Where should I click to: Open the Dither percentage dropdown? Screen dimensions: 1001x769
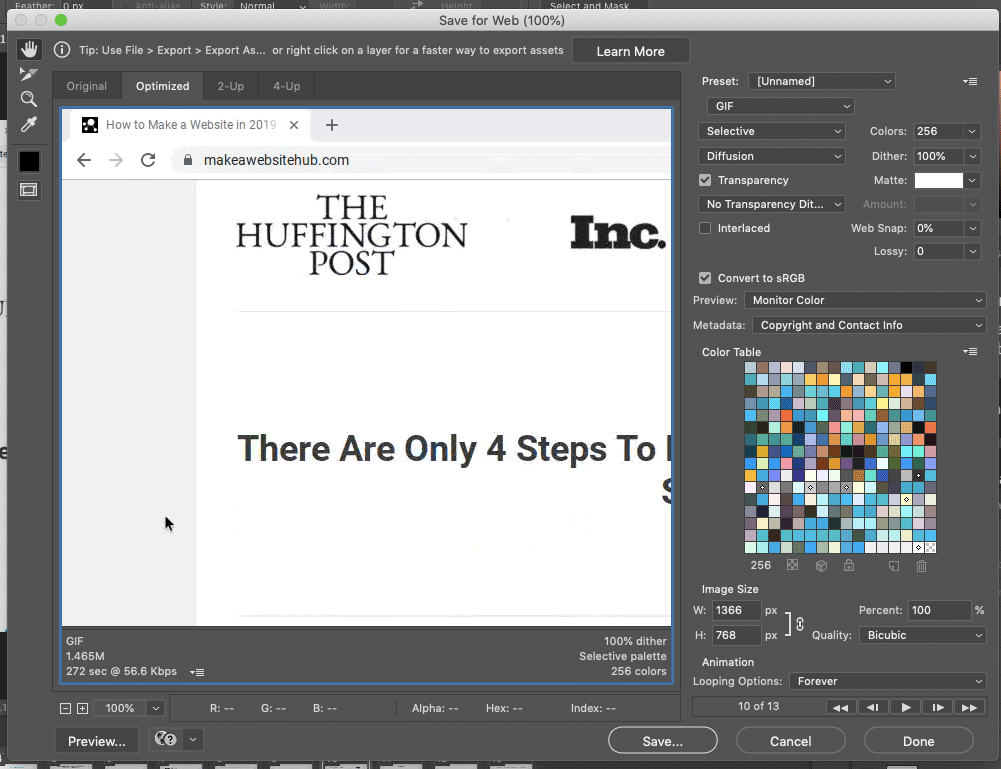point(972,156)
